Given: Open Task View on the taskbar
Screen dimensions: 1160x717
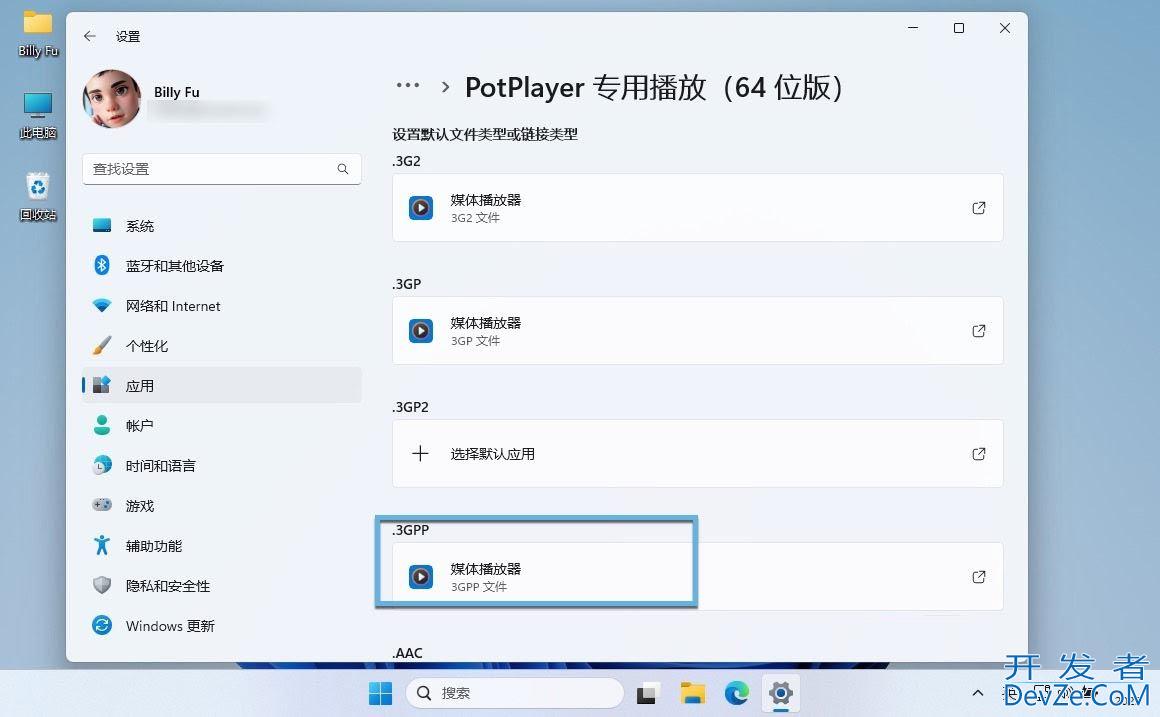Looking at the screenshot, I should pyautogui.click(x=647, y=693).
